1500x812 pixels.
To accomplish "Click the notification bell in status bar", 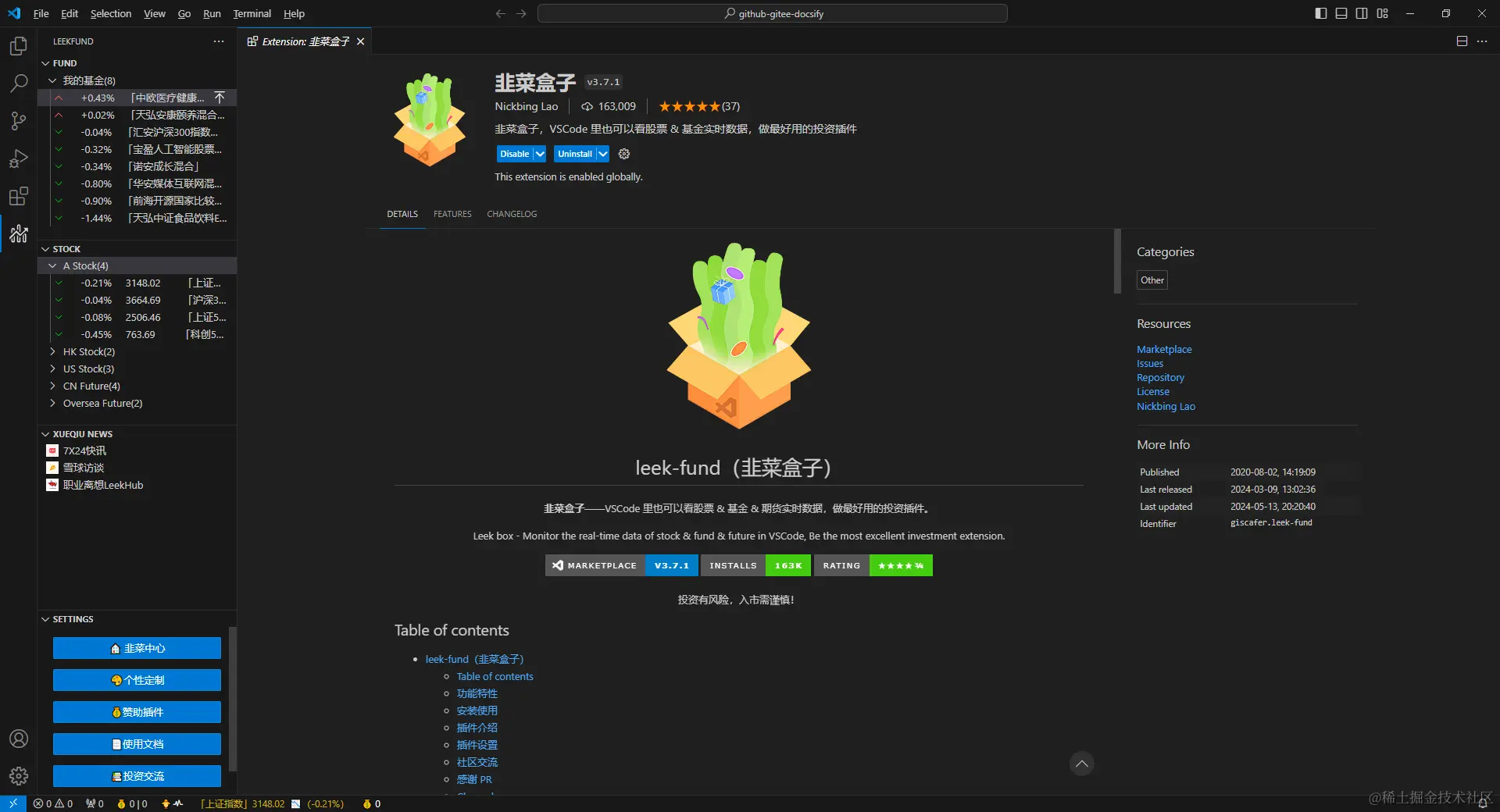I will (1482, 803).
